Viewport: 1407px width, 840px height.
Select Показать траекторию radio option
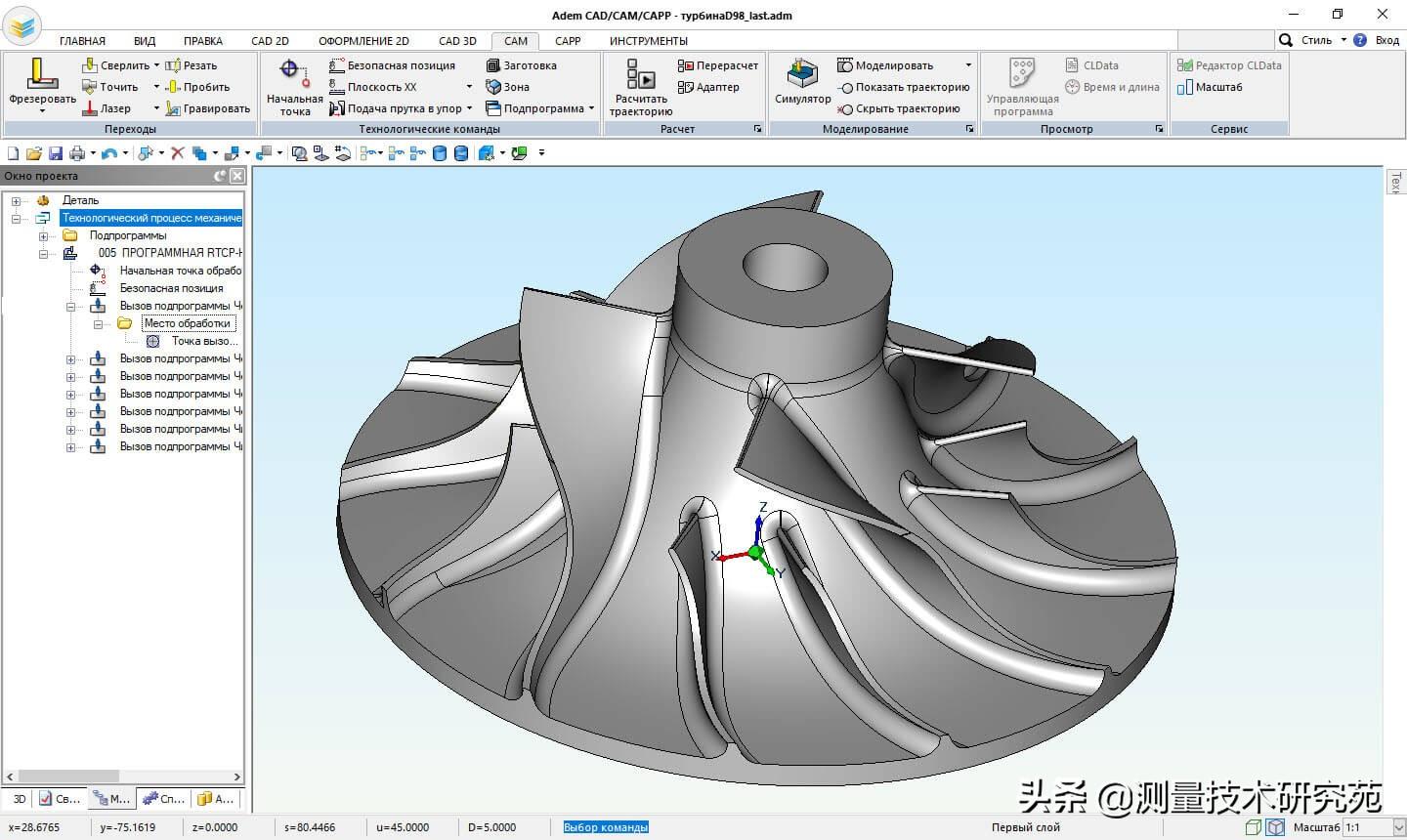click(904, 87)
